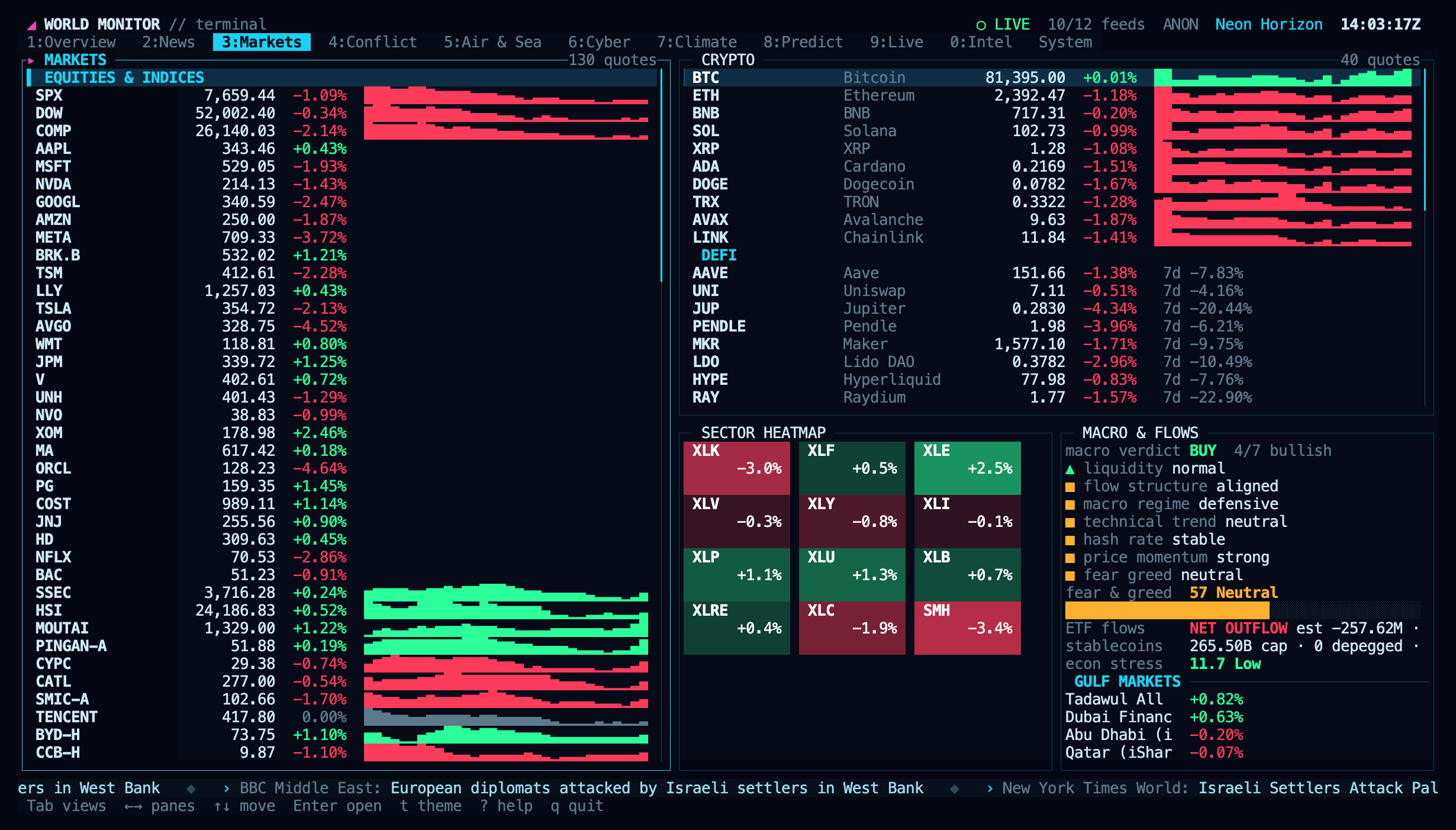Click the XLU heatmap tile
The image size is (1456, 830).
pyautogui.click(x=852, y=575)
